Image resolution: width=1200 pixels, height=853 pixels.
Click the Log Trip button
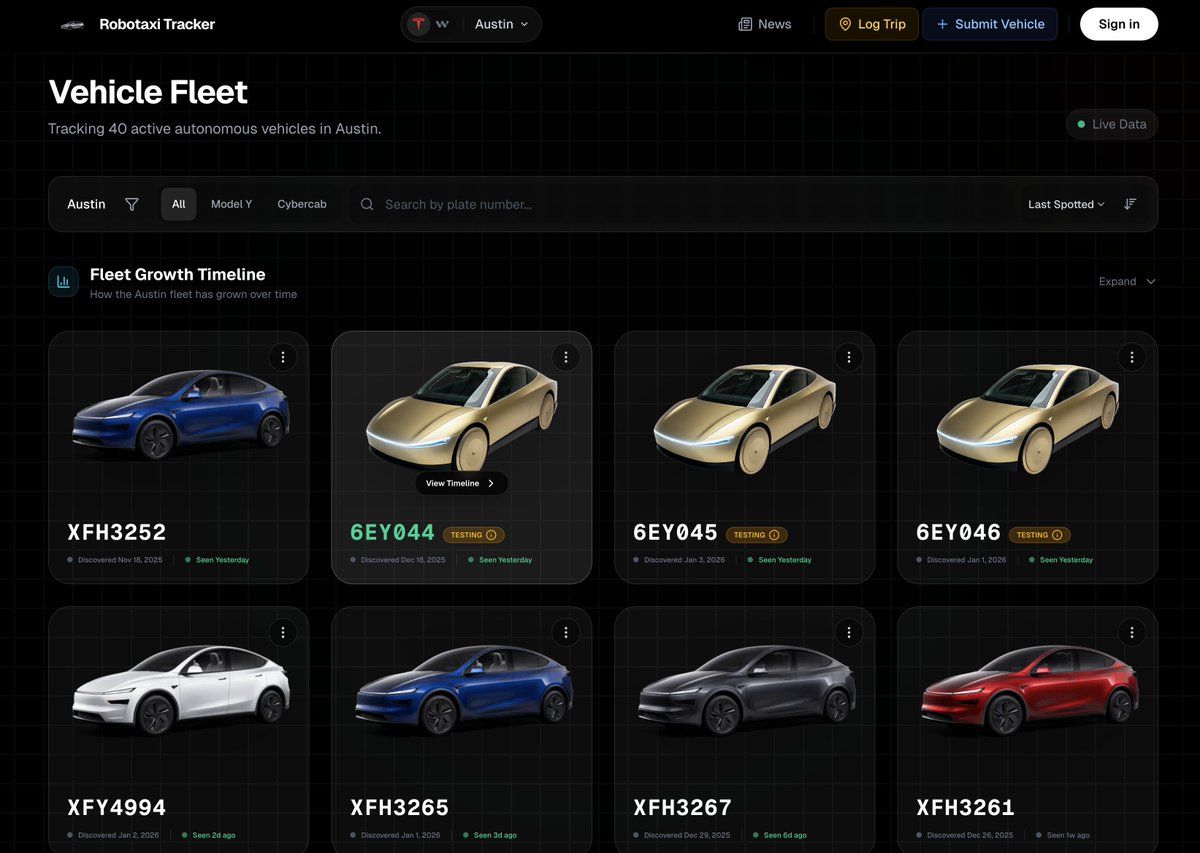[872, 24]
